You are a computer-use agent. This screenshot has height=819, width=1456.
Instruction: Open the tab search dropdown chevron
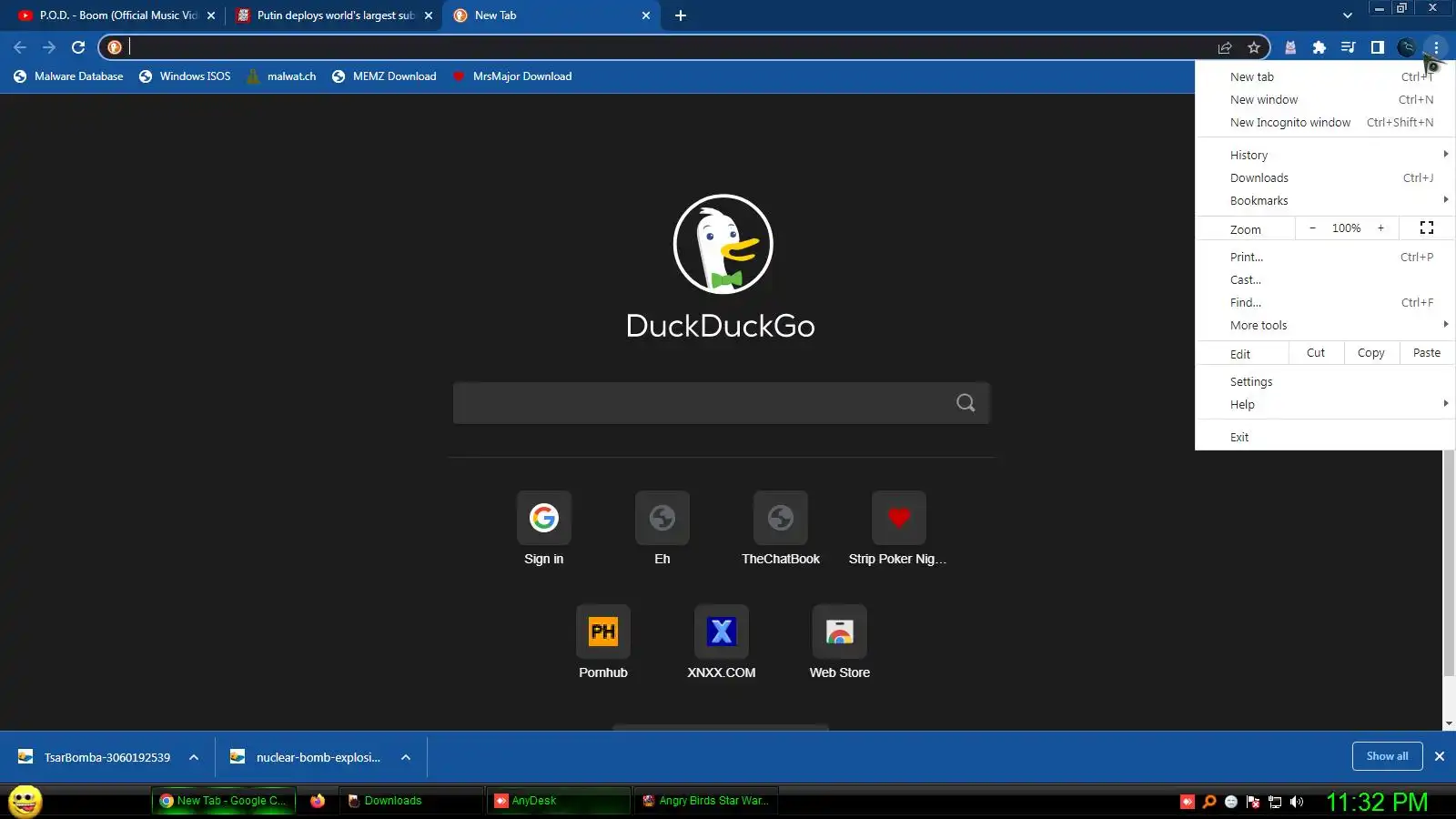[x=1348, y=15]
